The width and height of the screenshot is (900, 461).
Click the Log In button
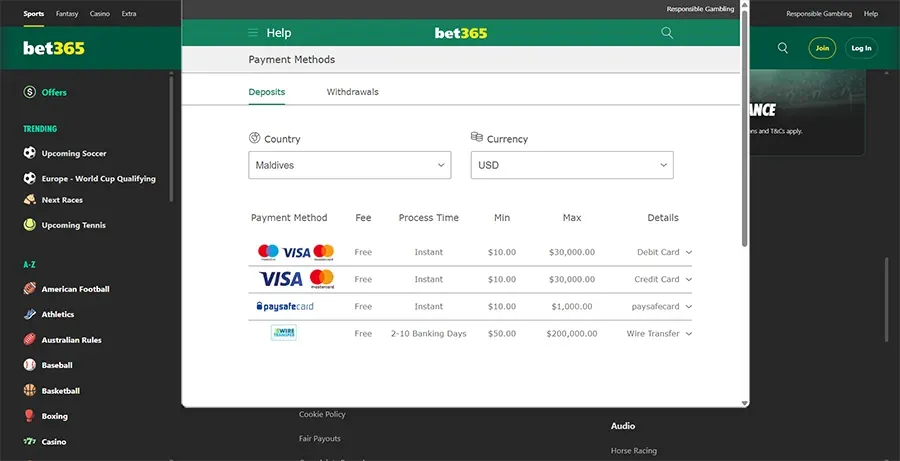861,48
